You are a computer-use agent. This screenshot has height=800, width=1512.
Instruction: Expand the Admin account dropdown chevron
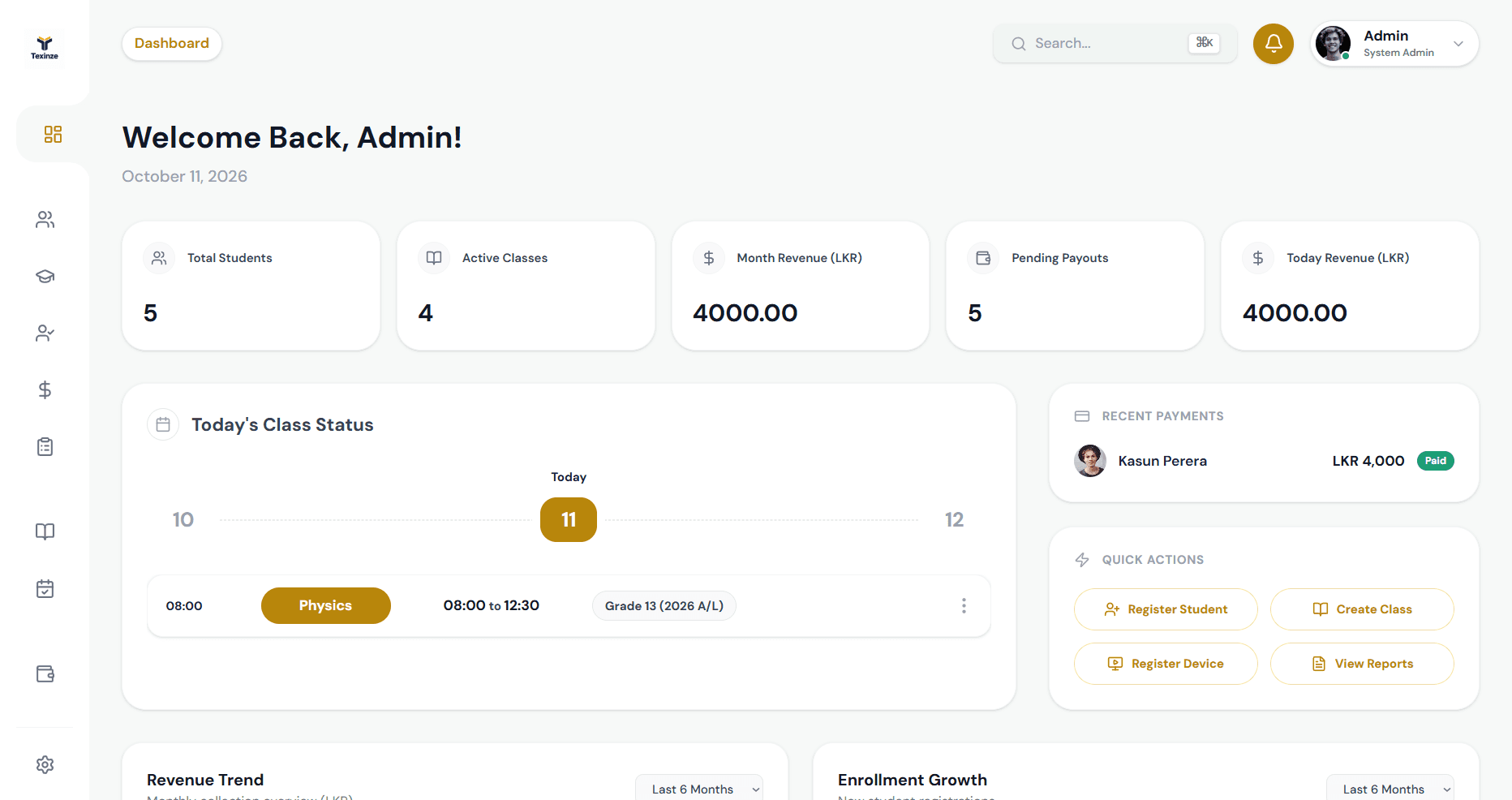[1458, 44]
